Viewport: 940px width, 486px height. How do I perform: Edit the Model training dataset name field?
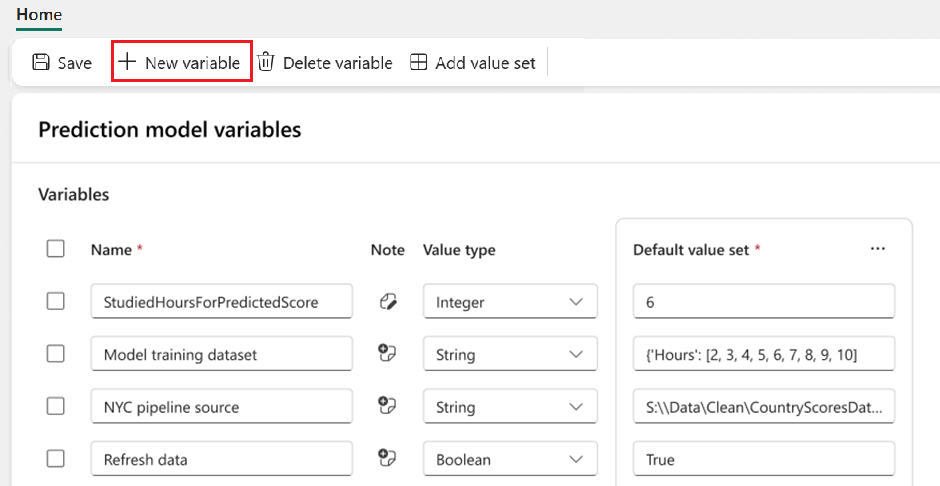click(221, 354)
